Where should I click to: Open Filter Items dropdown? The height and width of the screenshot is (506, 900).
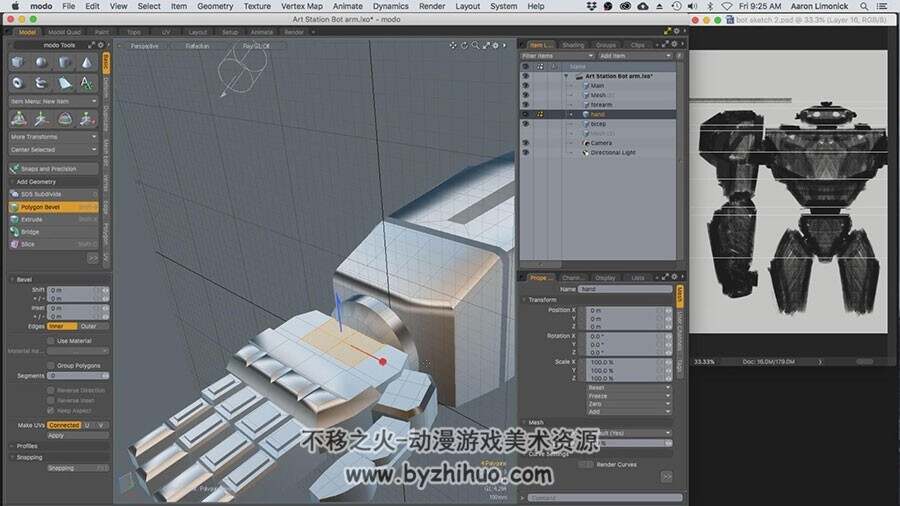click(x=557, y=56)
